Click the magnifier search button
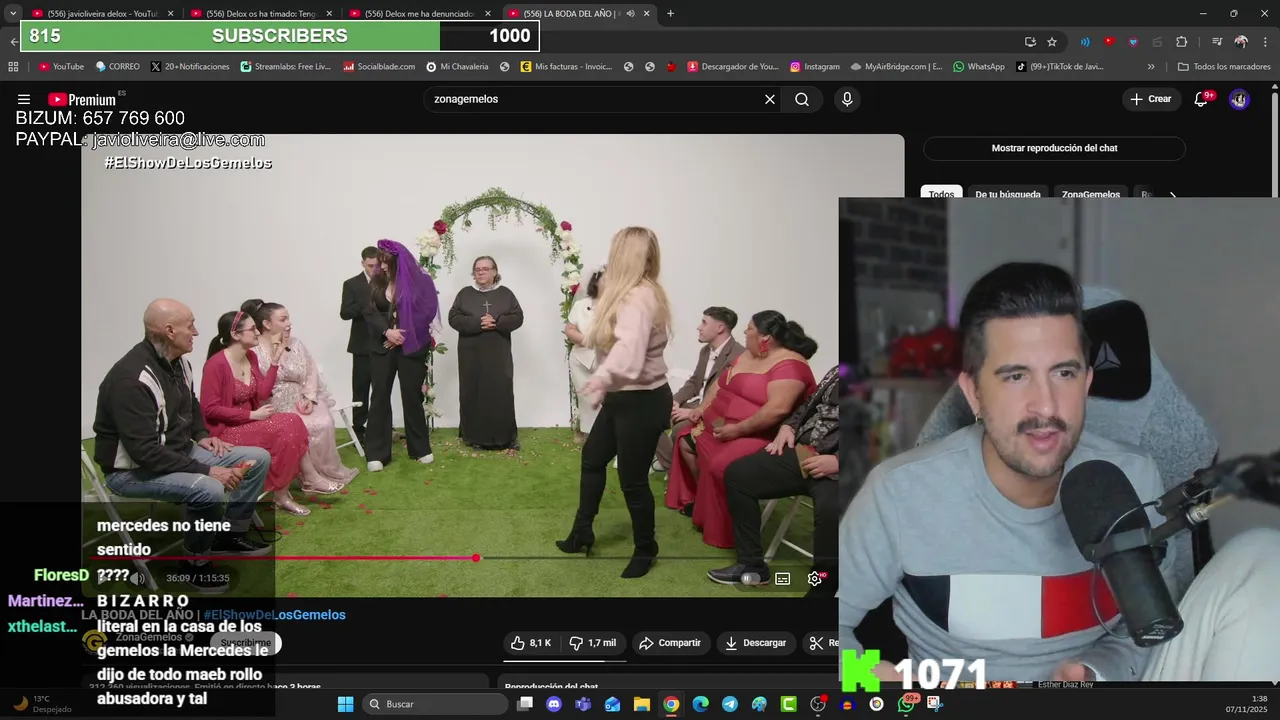1280x720 pixels. [802, 99]
